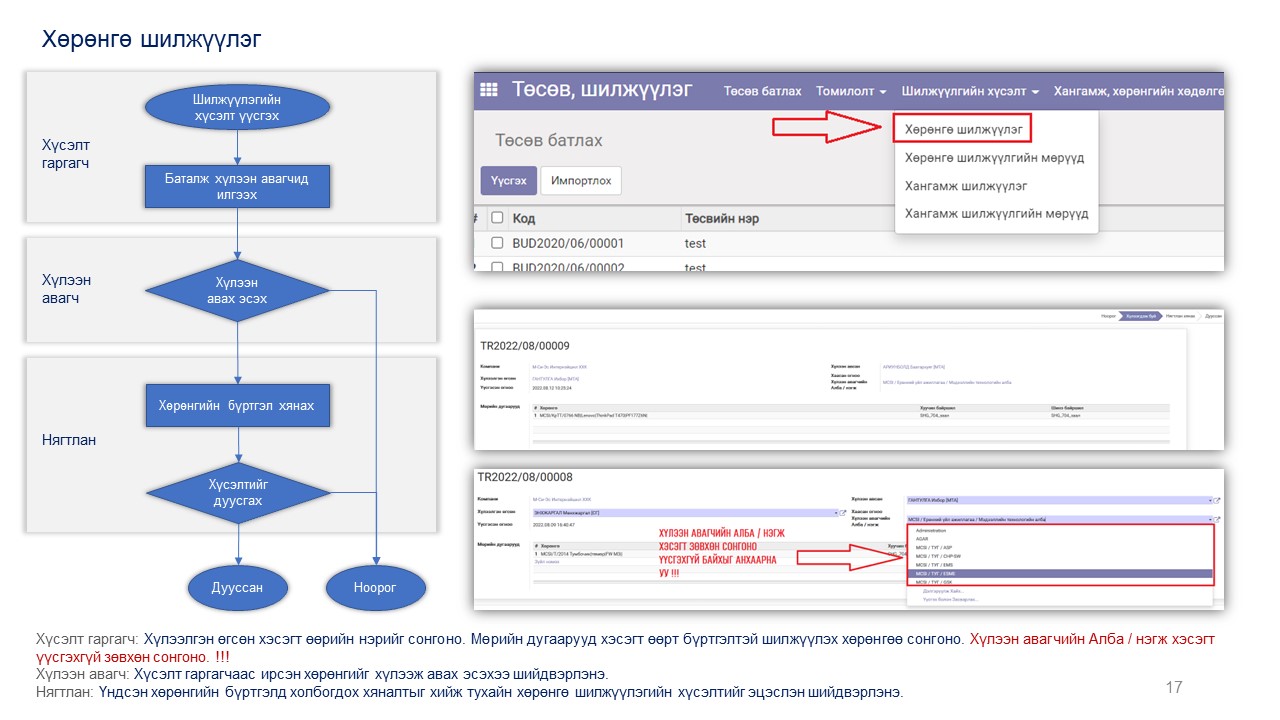Click the Төсөв батлах page heading
This screenshot has height=720, width=1280.
549,141
